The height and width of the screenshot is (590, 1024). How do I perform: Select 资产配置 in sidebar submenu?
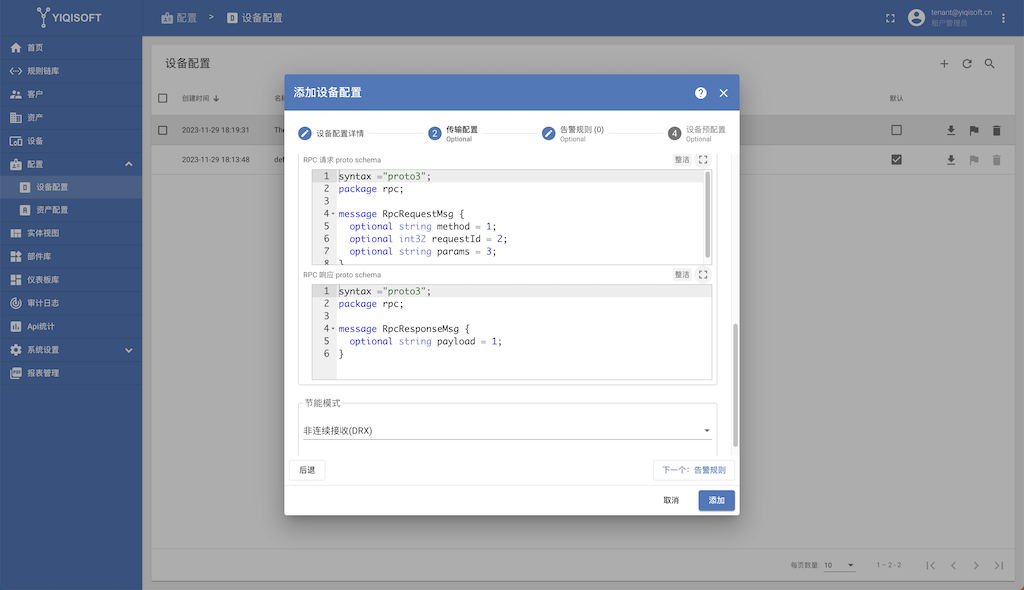[71, 210]
